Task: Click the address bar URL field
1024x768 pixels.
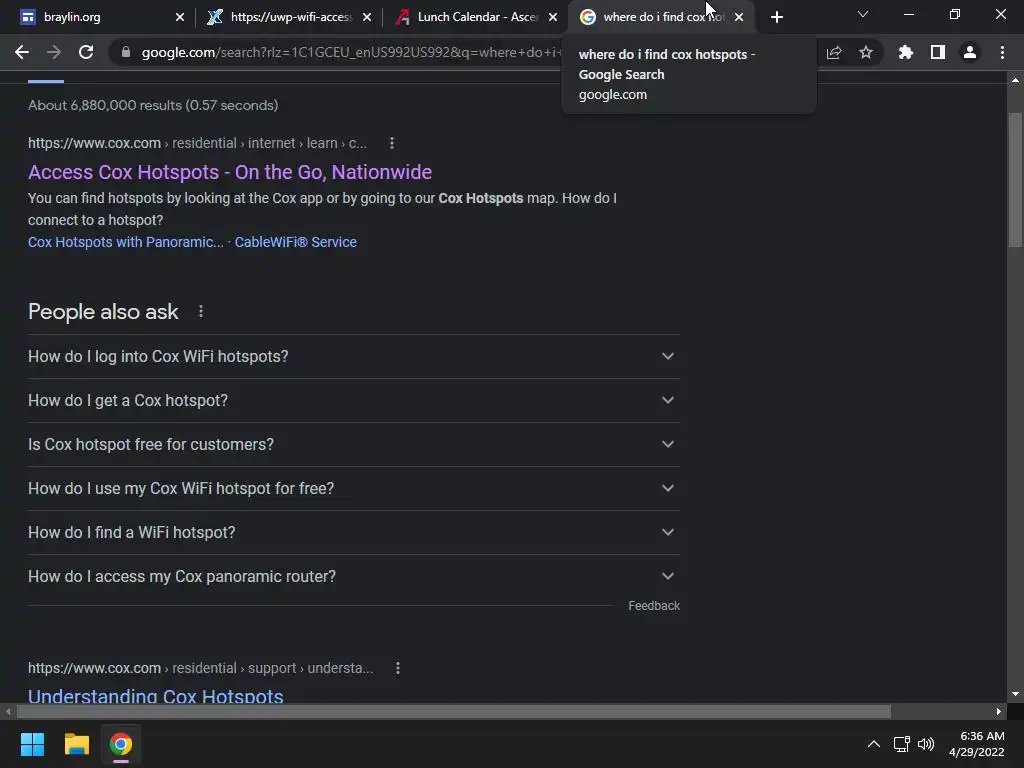Action: click(x=349, y=52)
